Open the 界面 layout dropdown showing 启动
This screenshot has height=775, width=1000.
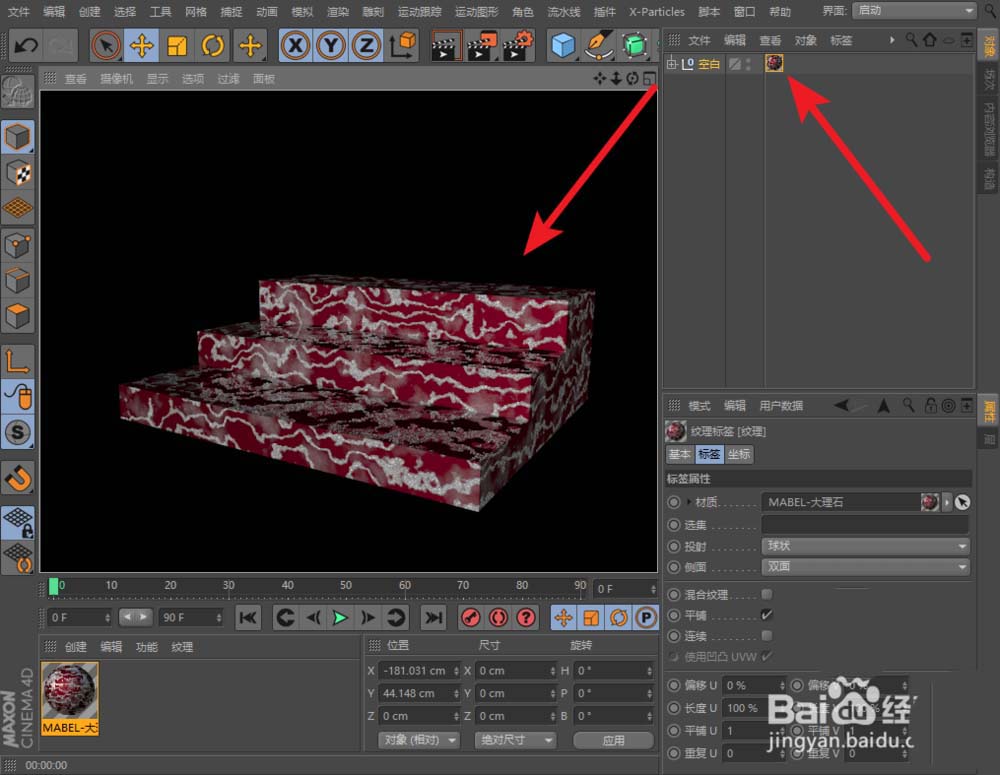913,11
